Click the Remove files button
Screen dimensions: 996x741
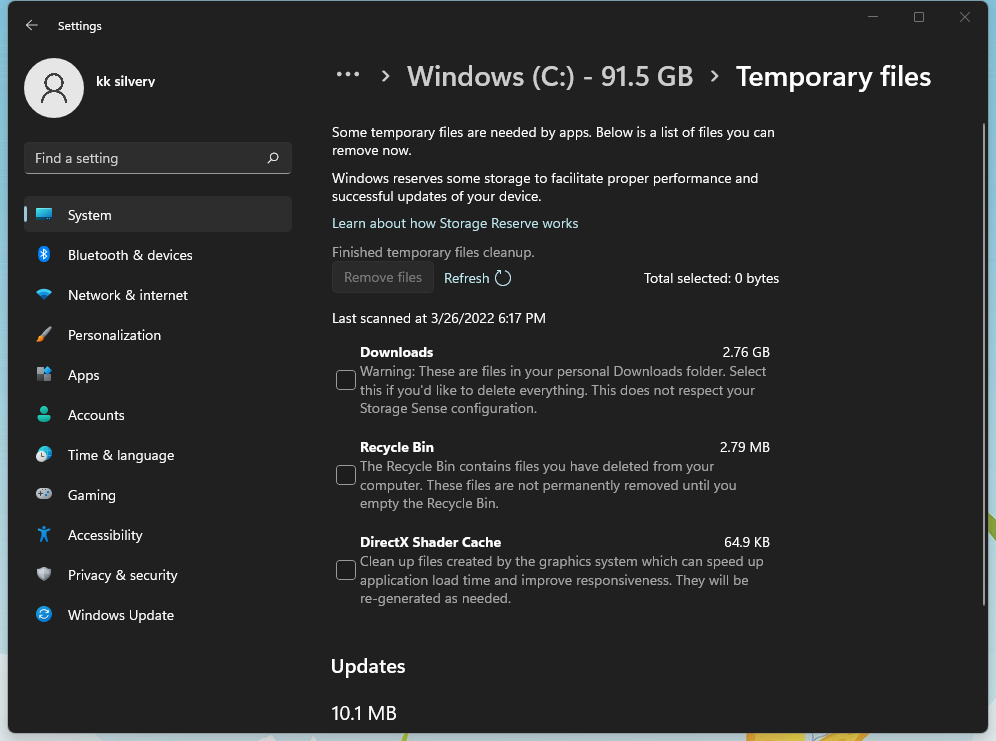click(383, 277)
